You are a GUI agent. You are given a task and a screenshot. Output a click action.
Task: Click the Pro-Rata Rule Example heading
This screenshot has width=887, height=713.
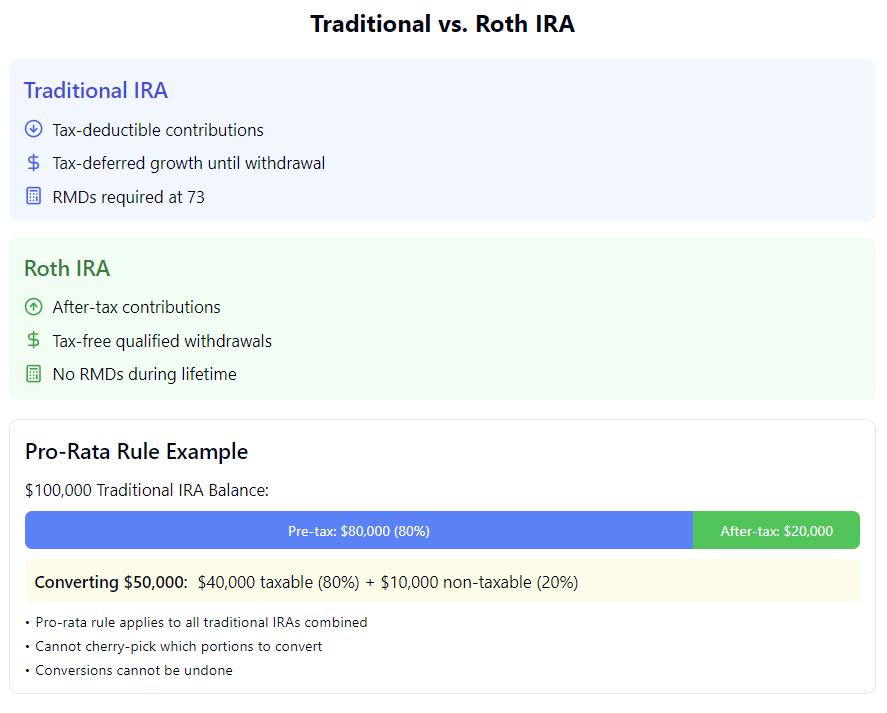click(x=136, y=452)
